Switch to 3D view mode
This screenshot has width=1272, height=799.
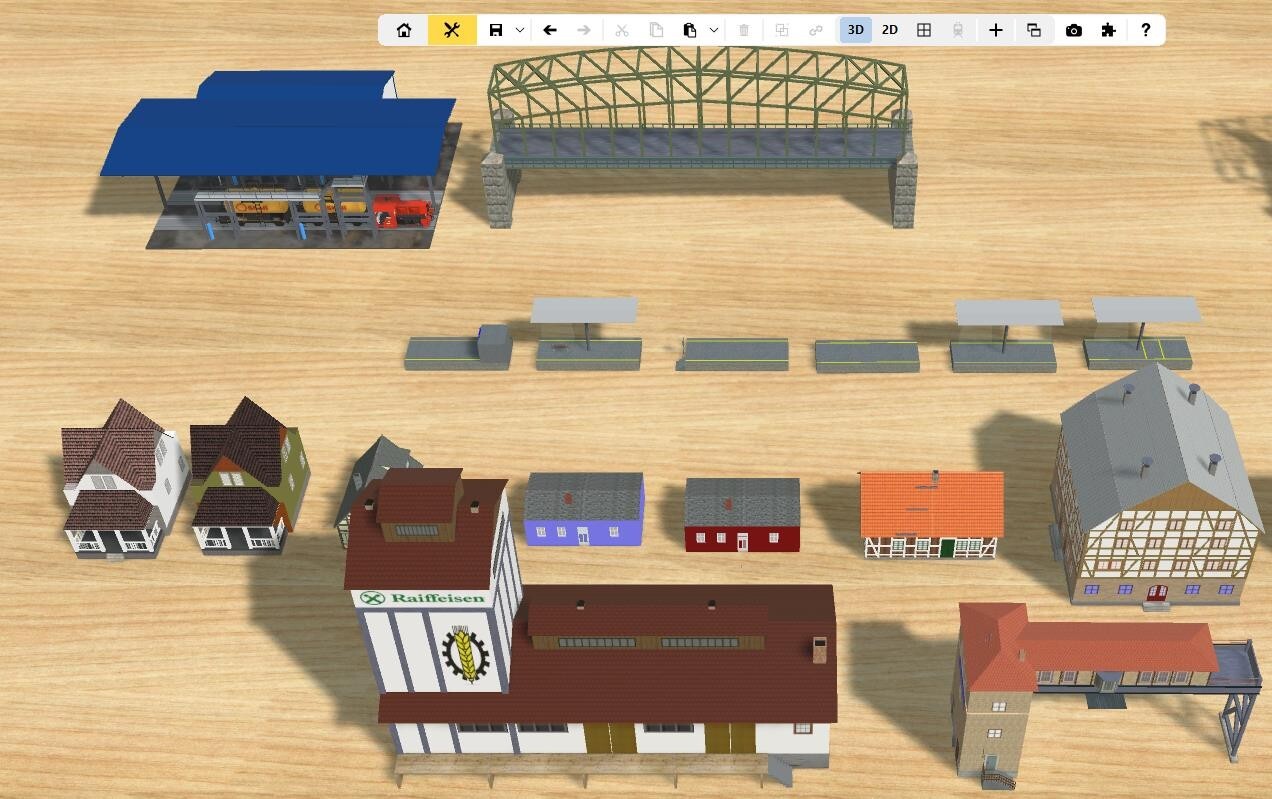(x=856, y=30)
